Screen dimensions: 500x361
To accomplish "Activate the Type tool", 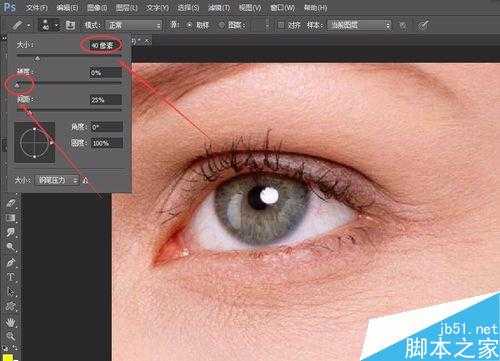I will (11, 277).
